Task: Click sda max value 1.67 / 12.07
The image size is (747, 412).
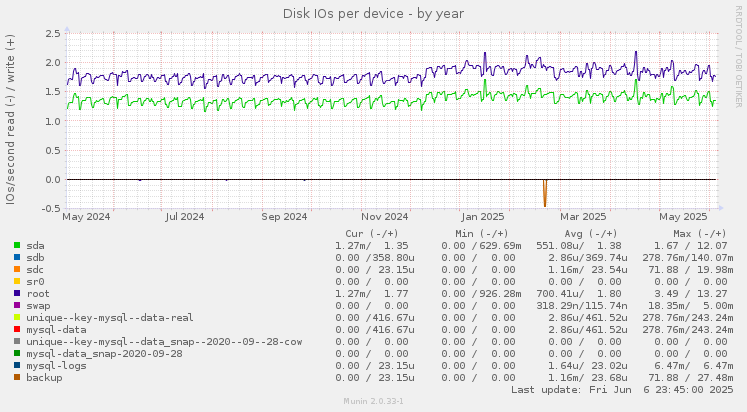Action: tap(690, 246)
